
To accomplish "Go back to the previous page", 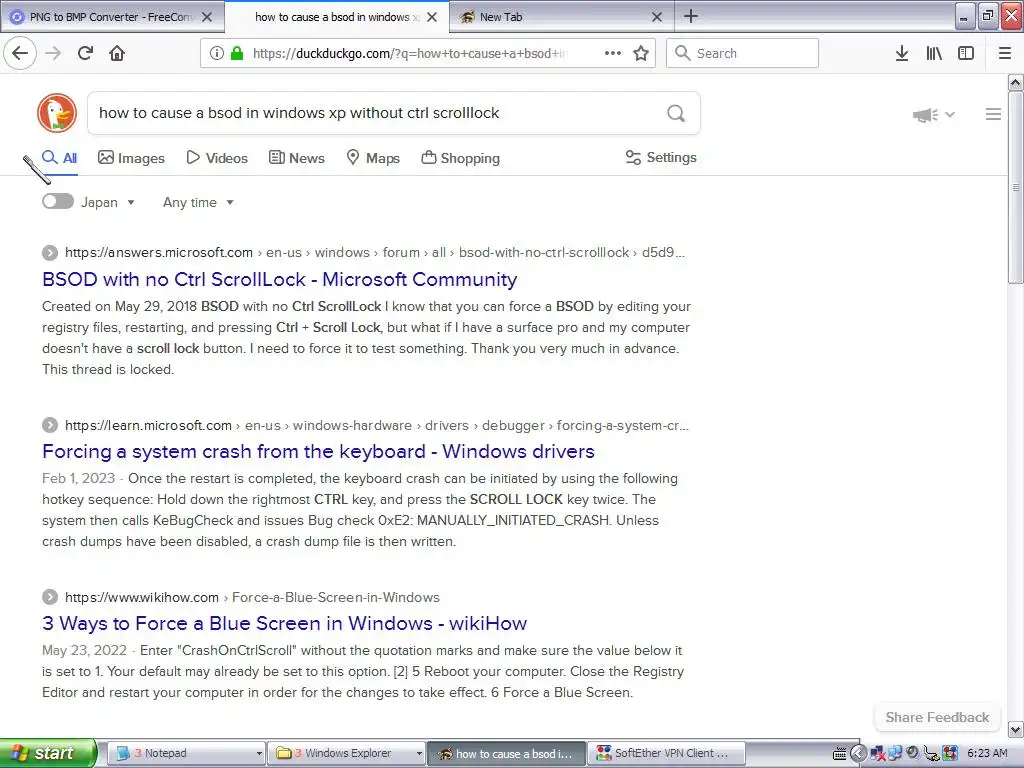I will coord(20,53).
